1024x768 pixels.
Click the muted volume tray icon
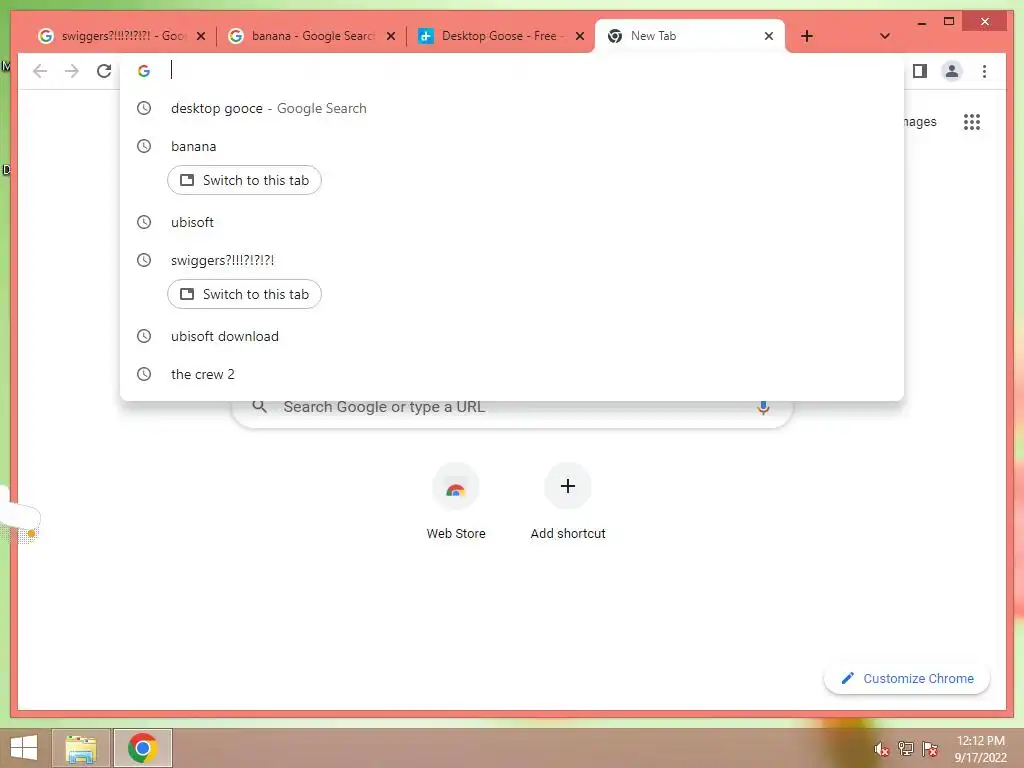882,749
